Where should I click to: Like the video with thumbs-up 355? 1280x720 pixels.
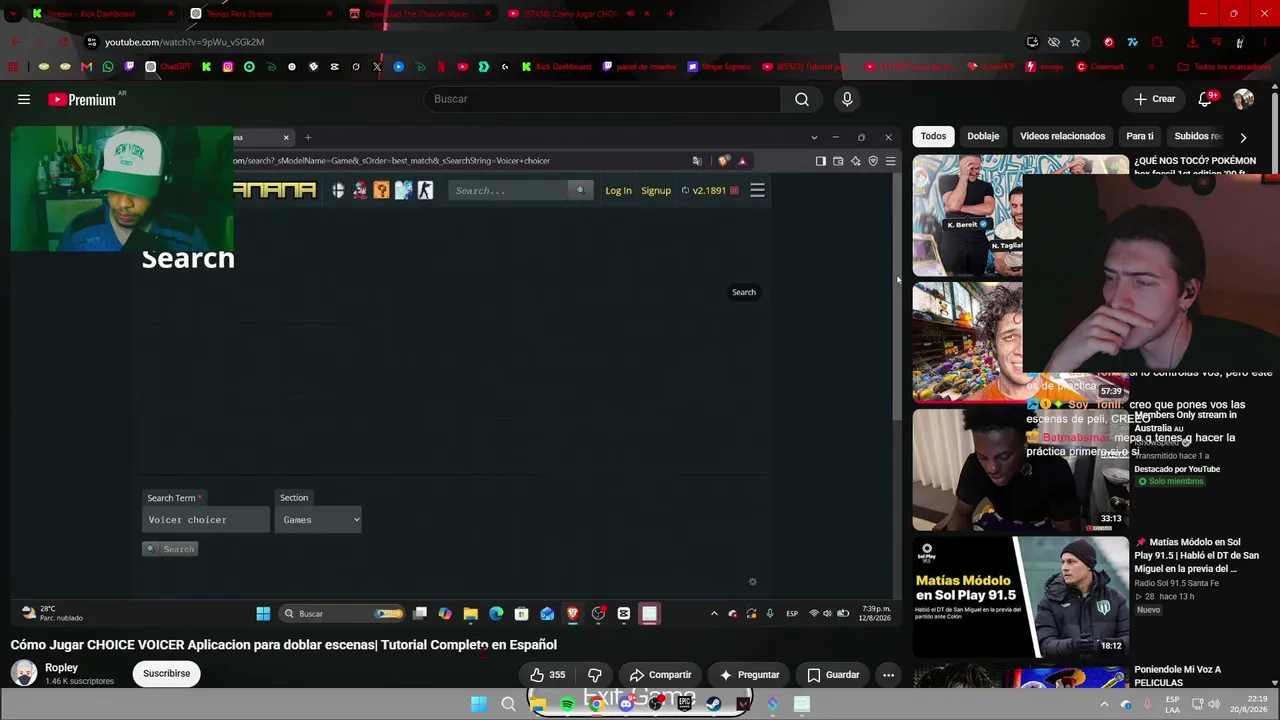[x=547, y=675]
